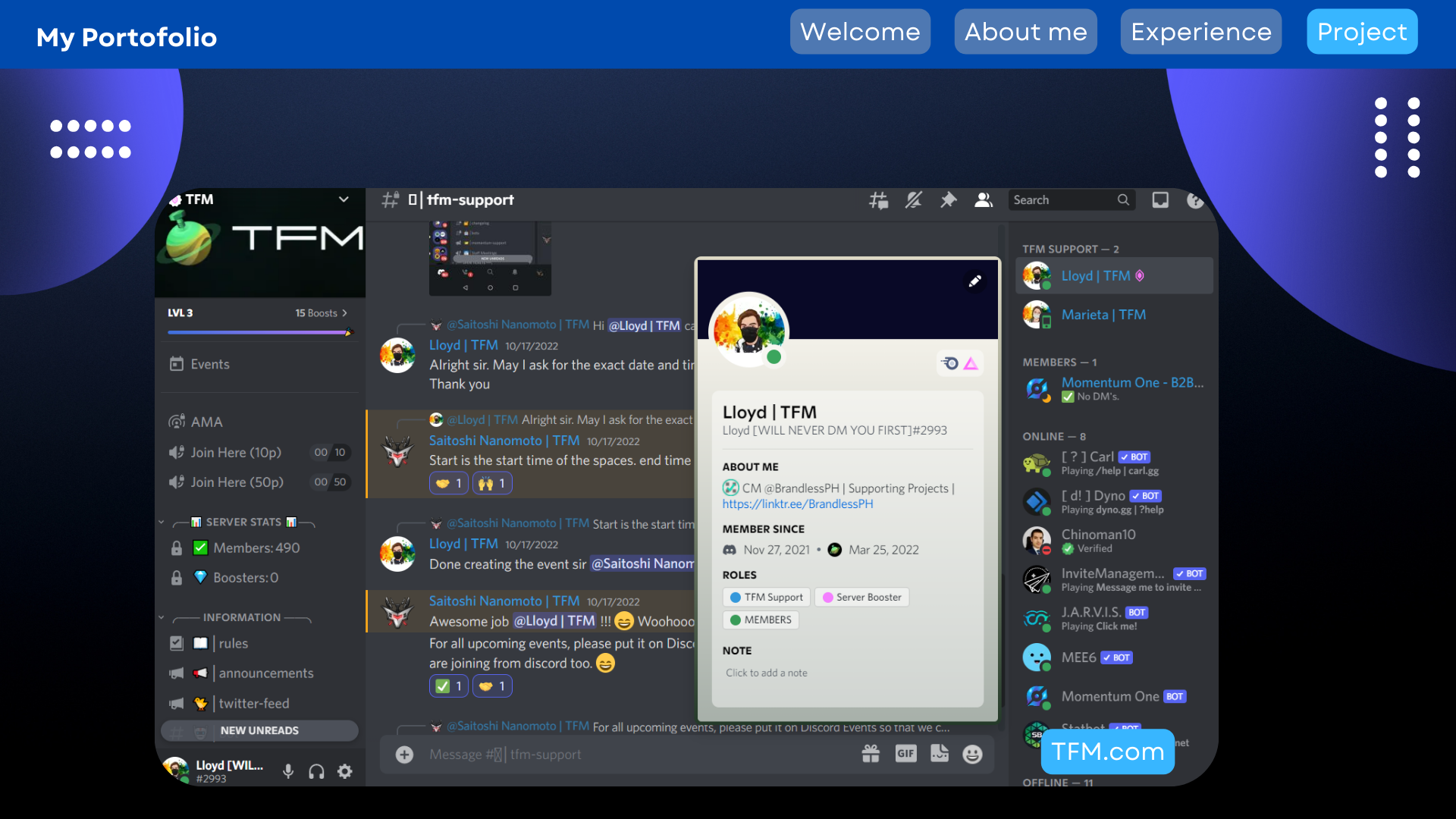Image resolution: width=1456 pixels, height=819 pixels.
Task: Open the GIF picker
Action: (x=905, y=754)
